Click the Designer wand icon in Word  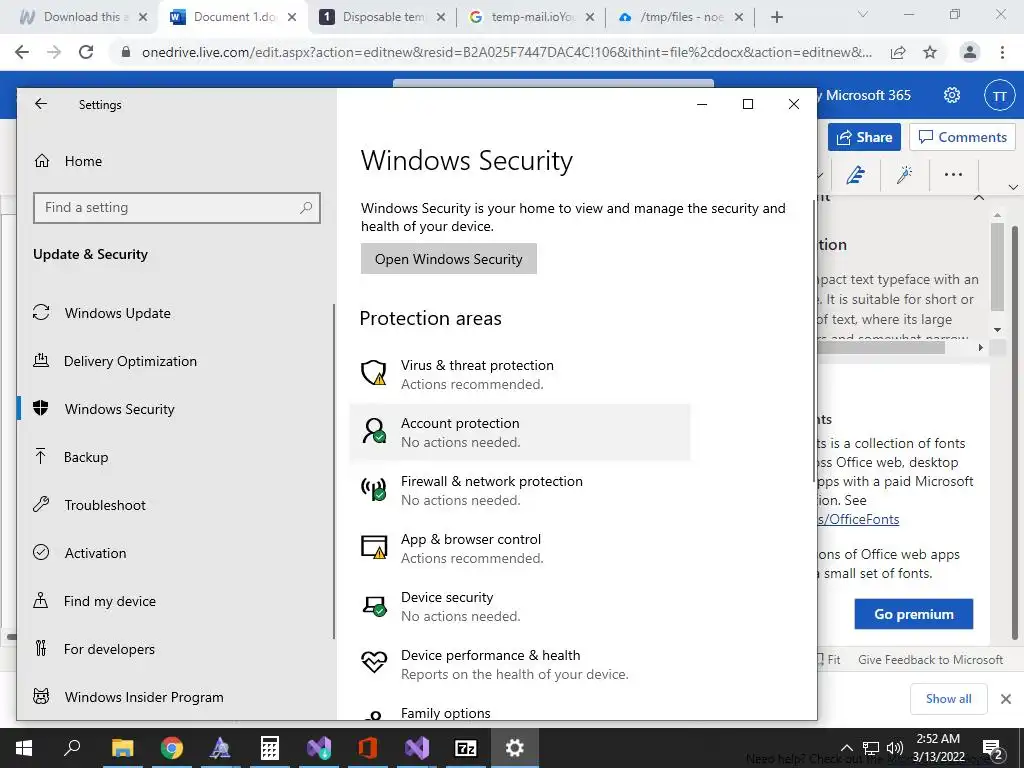point(904,174)
